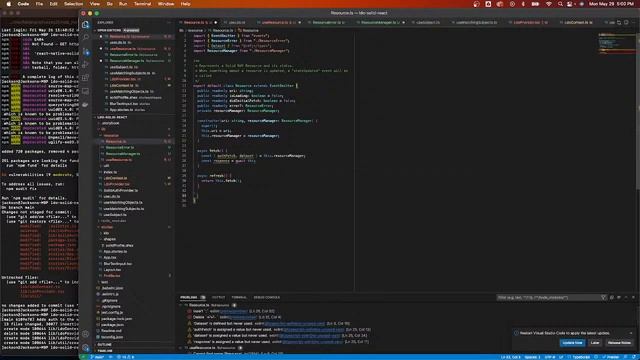Image resolution: width=640 pixels, height=360 pixels.
Task: Click the TypeScript language mode in the status bar
Action: [581, 357]
